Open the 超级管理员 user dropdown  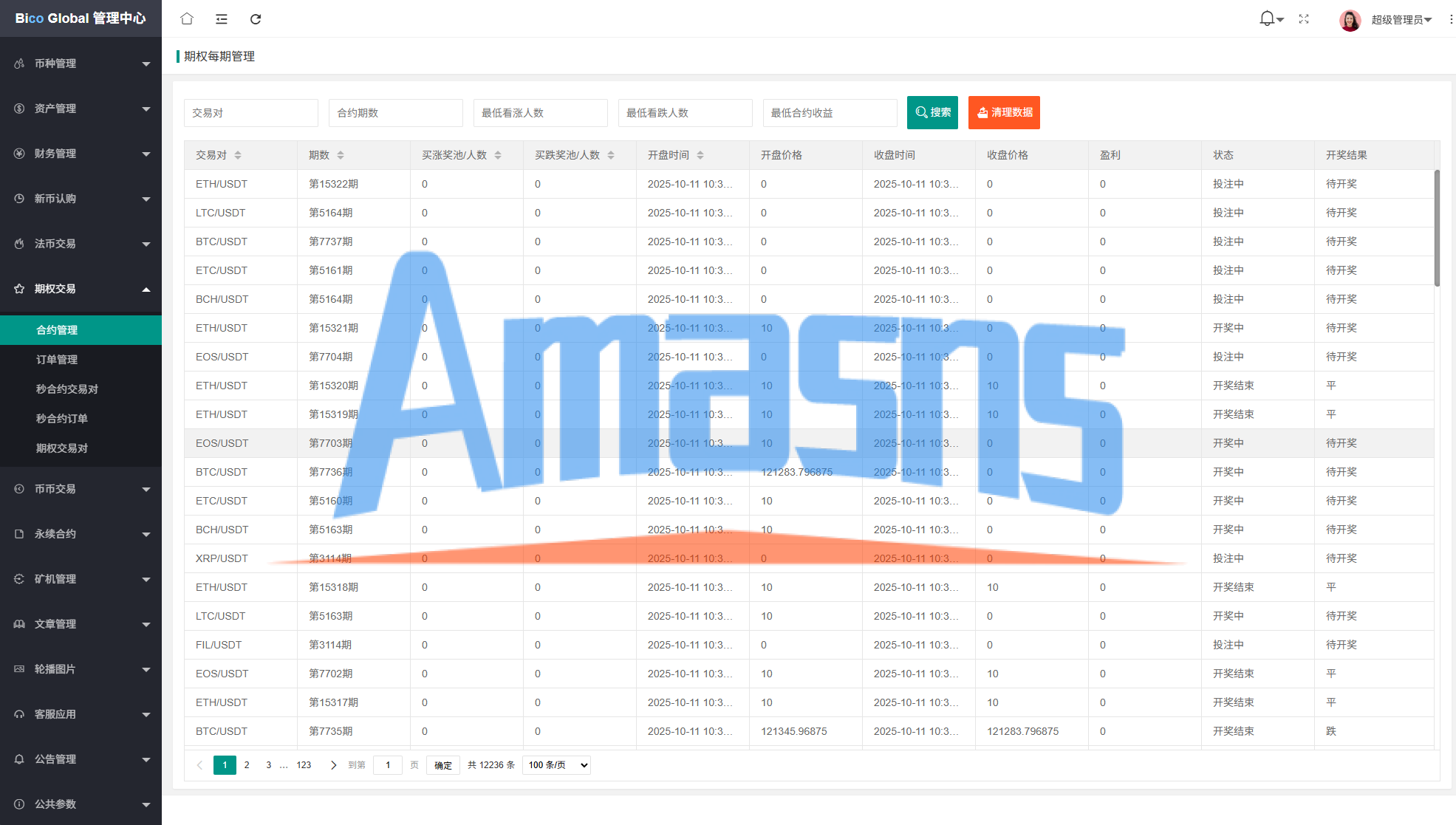tap(1401, 20)
